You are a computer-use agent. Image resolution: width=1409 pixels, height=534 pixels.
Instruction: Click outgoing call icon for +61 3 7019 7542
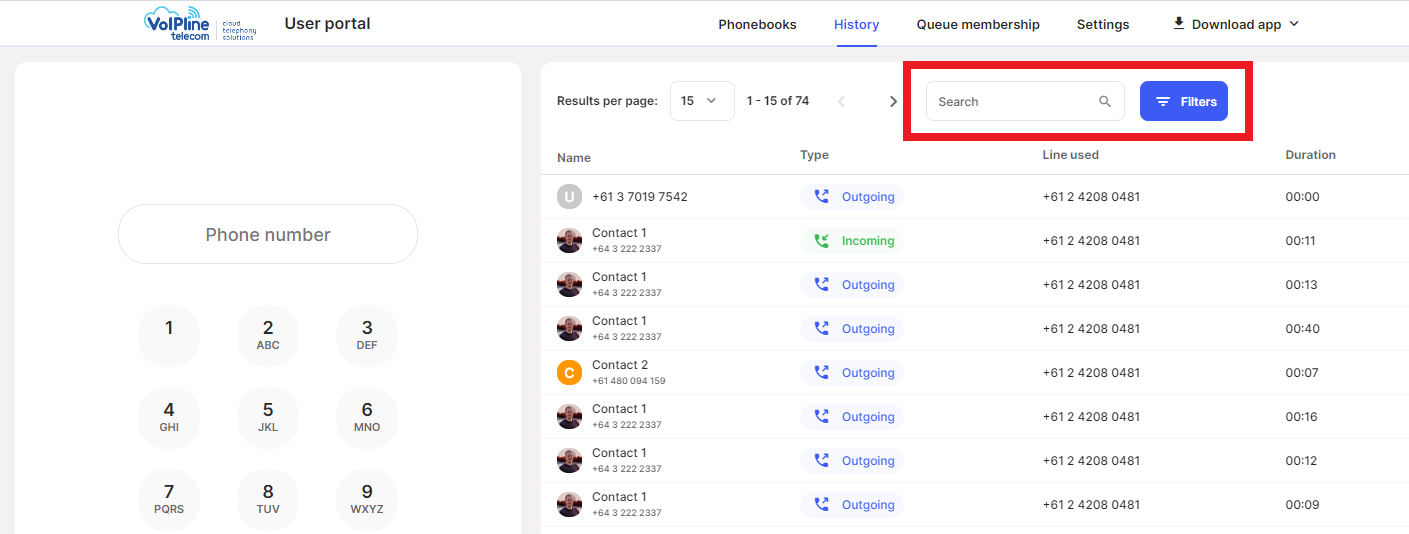pyautogui.click(x=822, y=197)
